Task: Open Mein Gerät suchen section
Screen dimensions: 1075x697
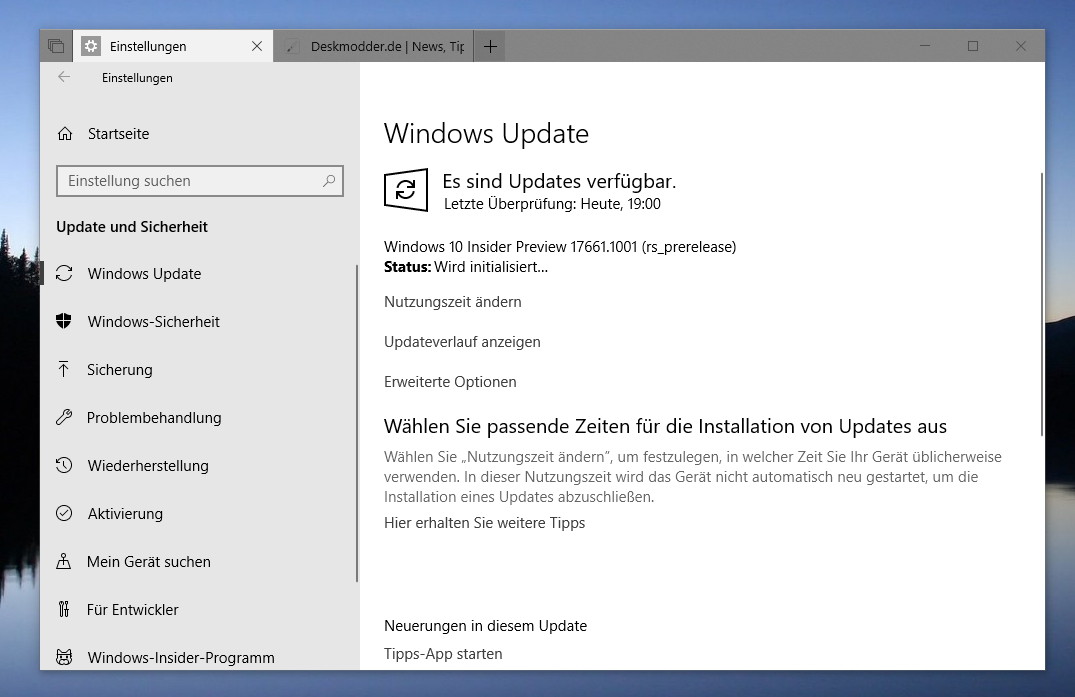Action: (149, 561)
